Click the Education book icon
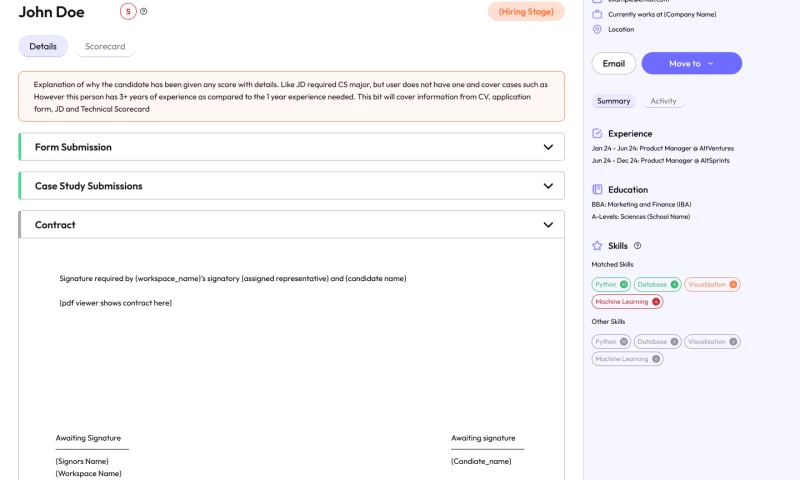The image size is (800, 480). coord(597,189)
